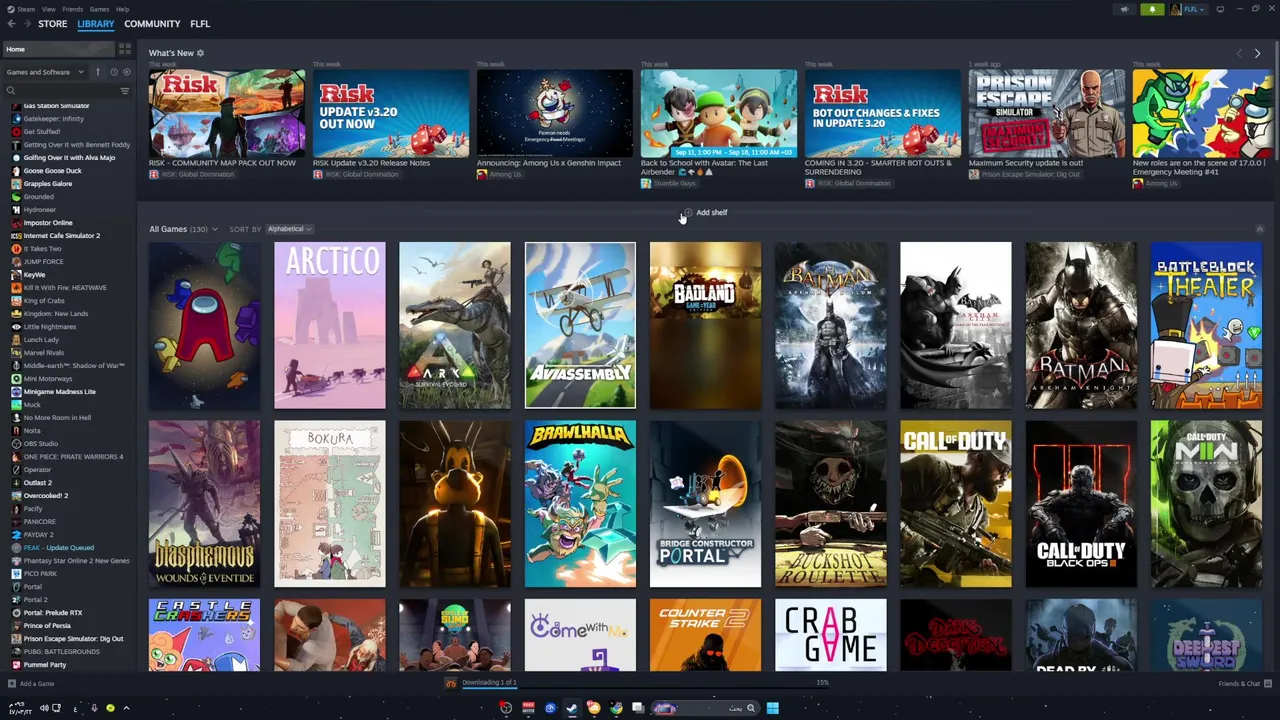Open the Alphabetical sort-by dropdown
1280x720 pixels.
[289, 229]
